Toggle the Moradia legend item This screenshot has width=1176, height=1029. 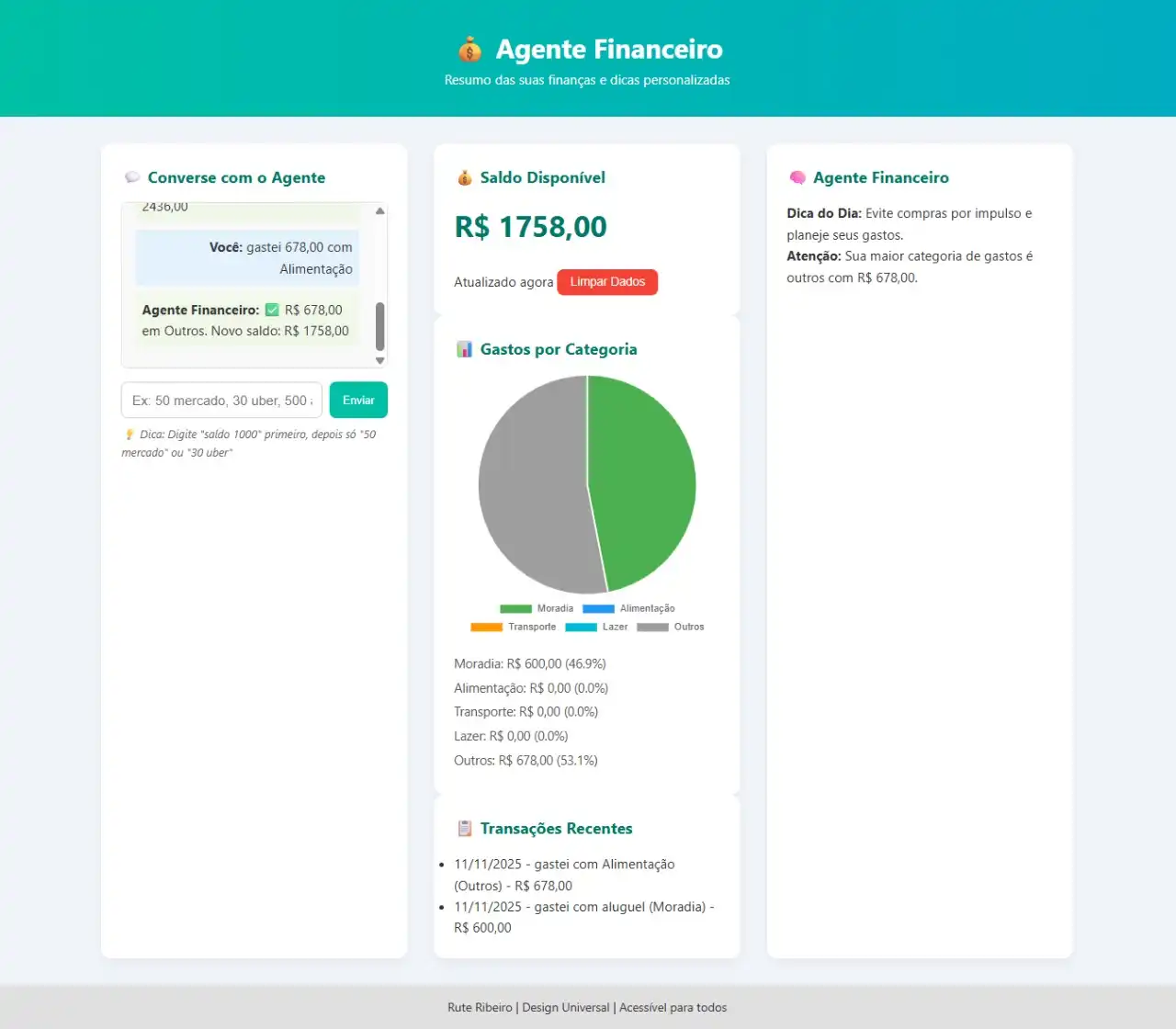coord(537,608)
